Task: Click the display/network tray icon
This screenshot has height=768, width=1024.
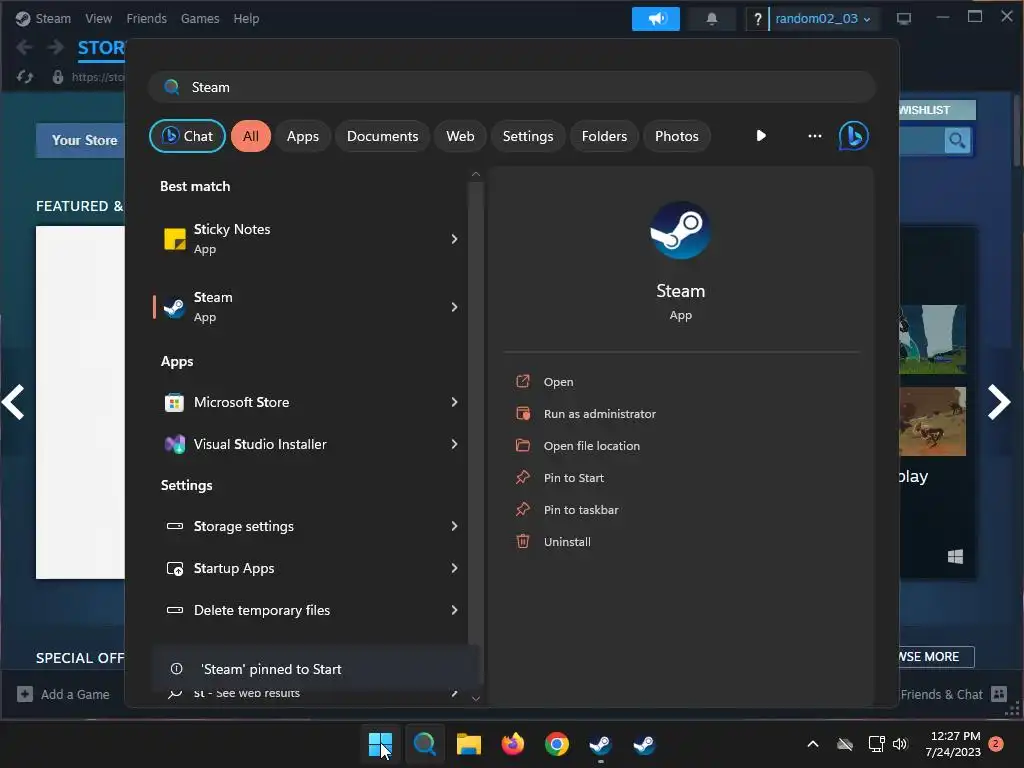Action: (x=876, y=744)
